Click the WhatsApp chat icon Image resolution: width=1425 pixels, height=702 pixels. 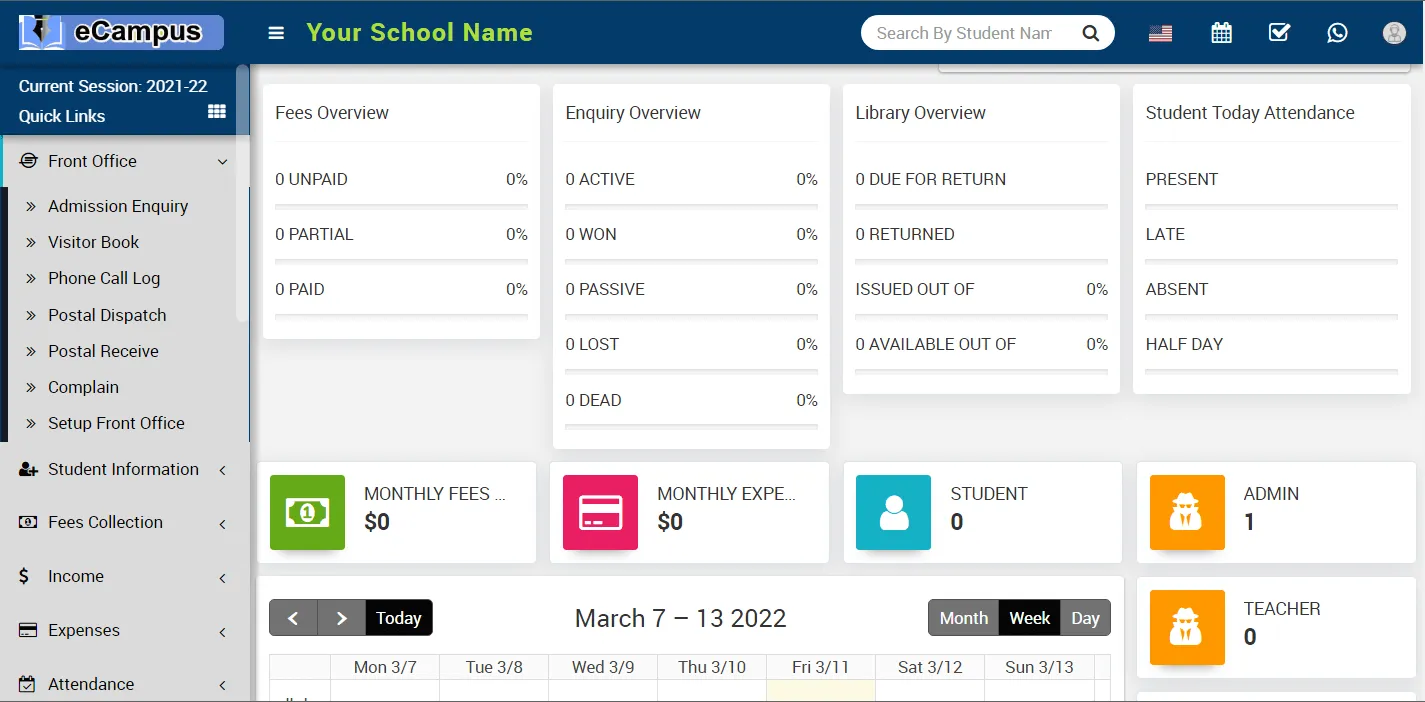tap(1337, 32)
